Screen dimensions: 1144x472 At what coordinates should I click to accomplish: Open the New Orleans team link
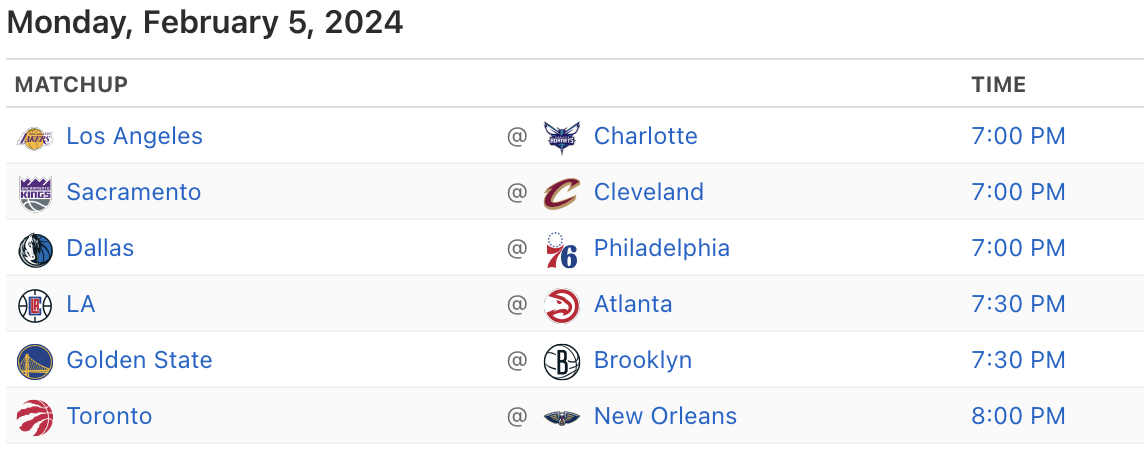[x=665, y=416]
